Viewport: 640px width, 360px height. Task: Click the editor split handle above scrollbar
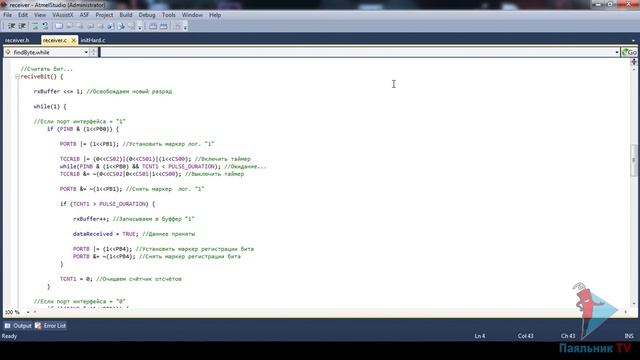pos(634,61)
